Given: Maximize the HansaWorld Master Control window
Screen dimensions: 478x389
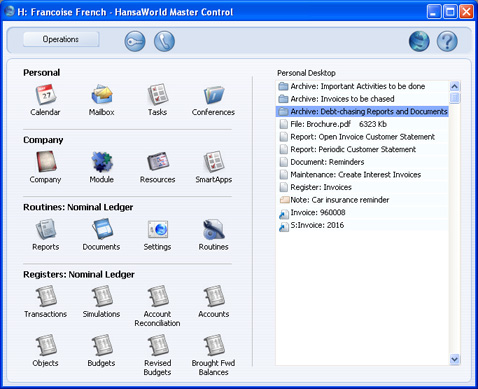Looking at the screenshot, I should pos(450,12).
